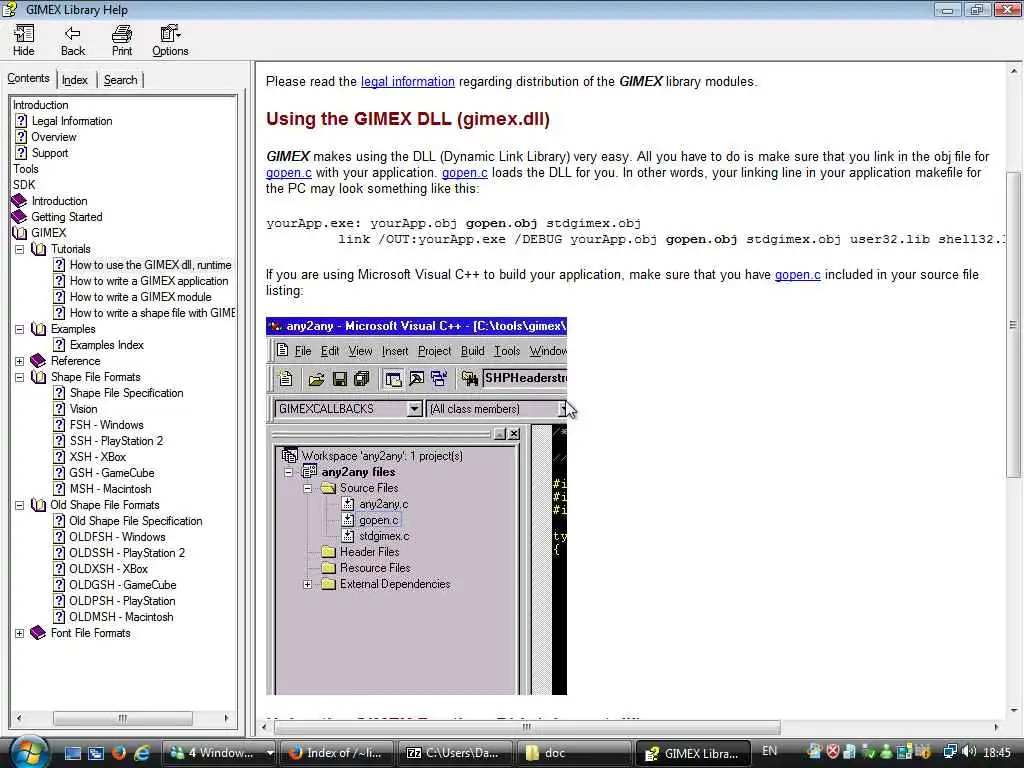Open the OLDXSH - XBox topic
The width and height of the screenshot is (1024, 768).
click(x=108, y=569)
